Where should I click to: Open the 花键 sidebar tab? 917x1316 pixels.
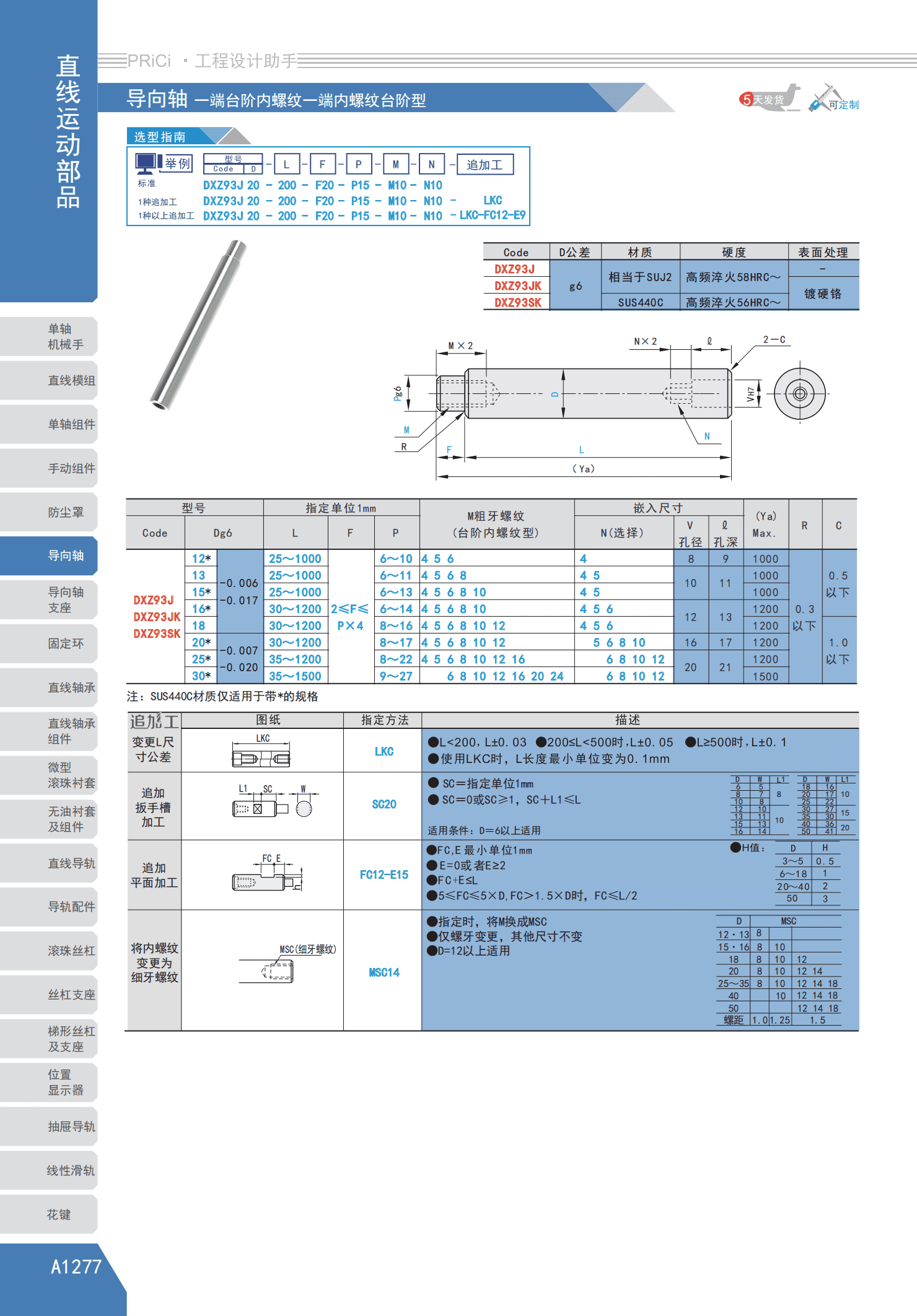(x=49, y=1214)
